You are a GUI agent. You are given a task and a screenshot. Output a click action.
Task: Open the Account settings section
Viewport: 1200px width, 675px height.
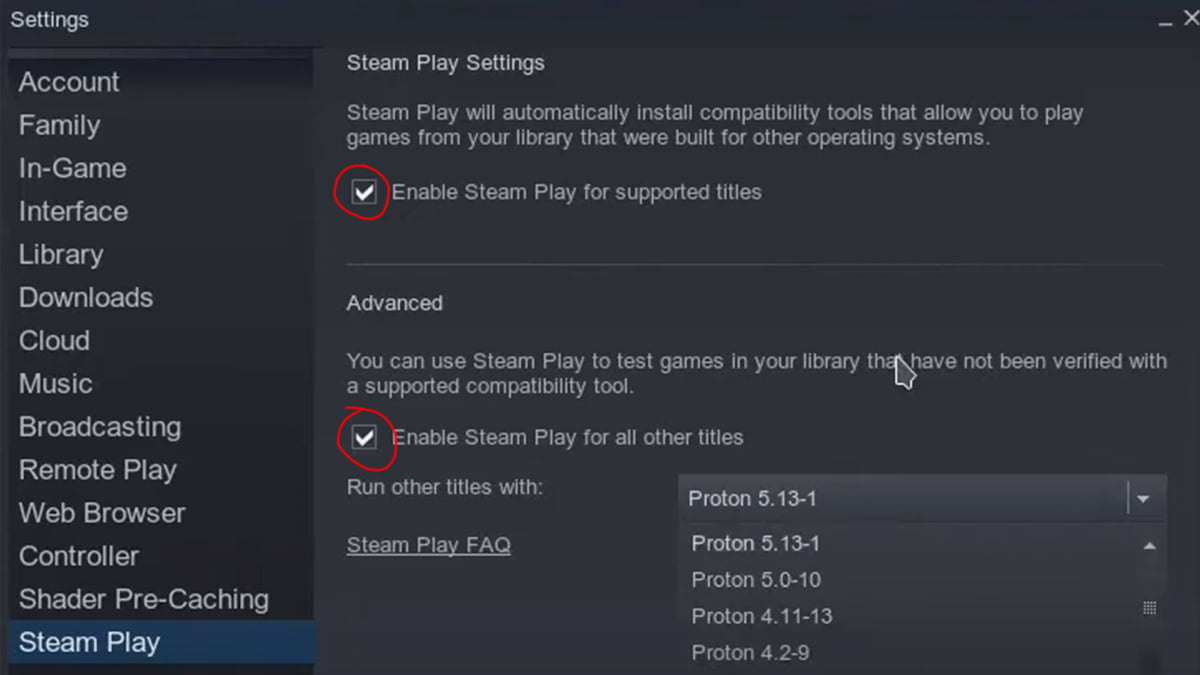point(69,82)
